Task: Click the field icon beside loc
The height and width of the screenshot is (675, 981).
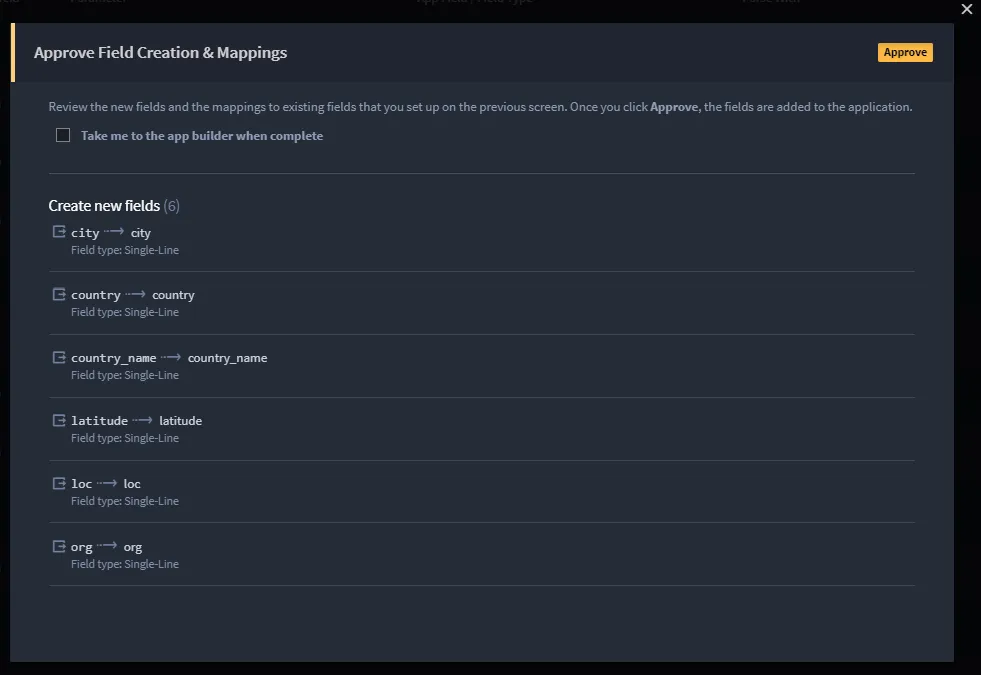Action: tap(59, 483)
